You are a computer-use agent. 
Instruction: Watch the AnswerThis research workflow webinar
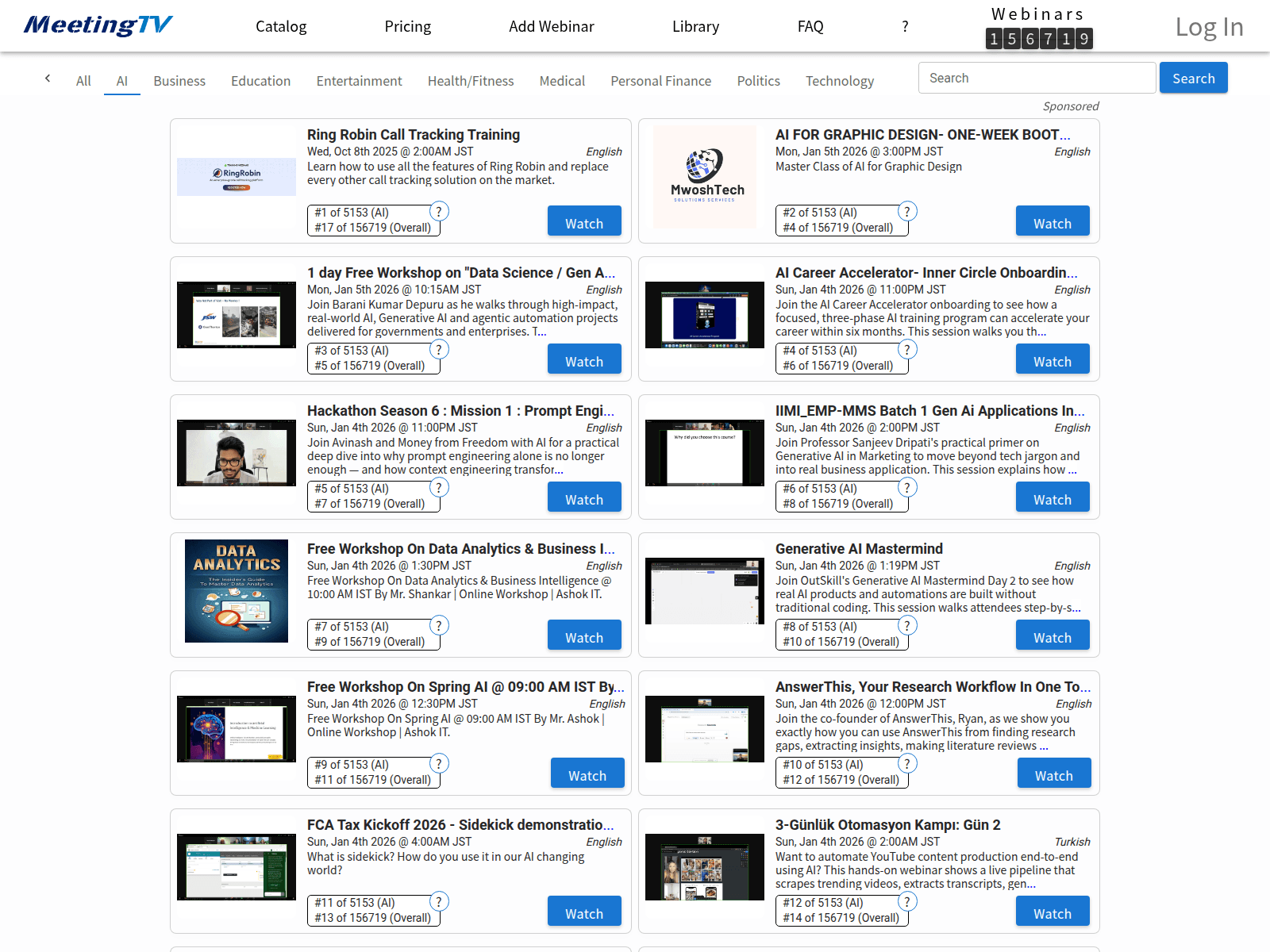(1054, 773)
